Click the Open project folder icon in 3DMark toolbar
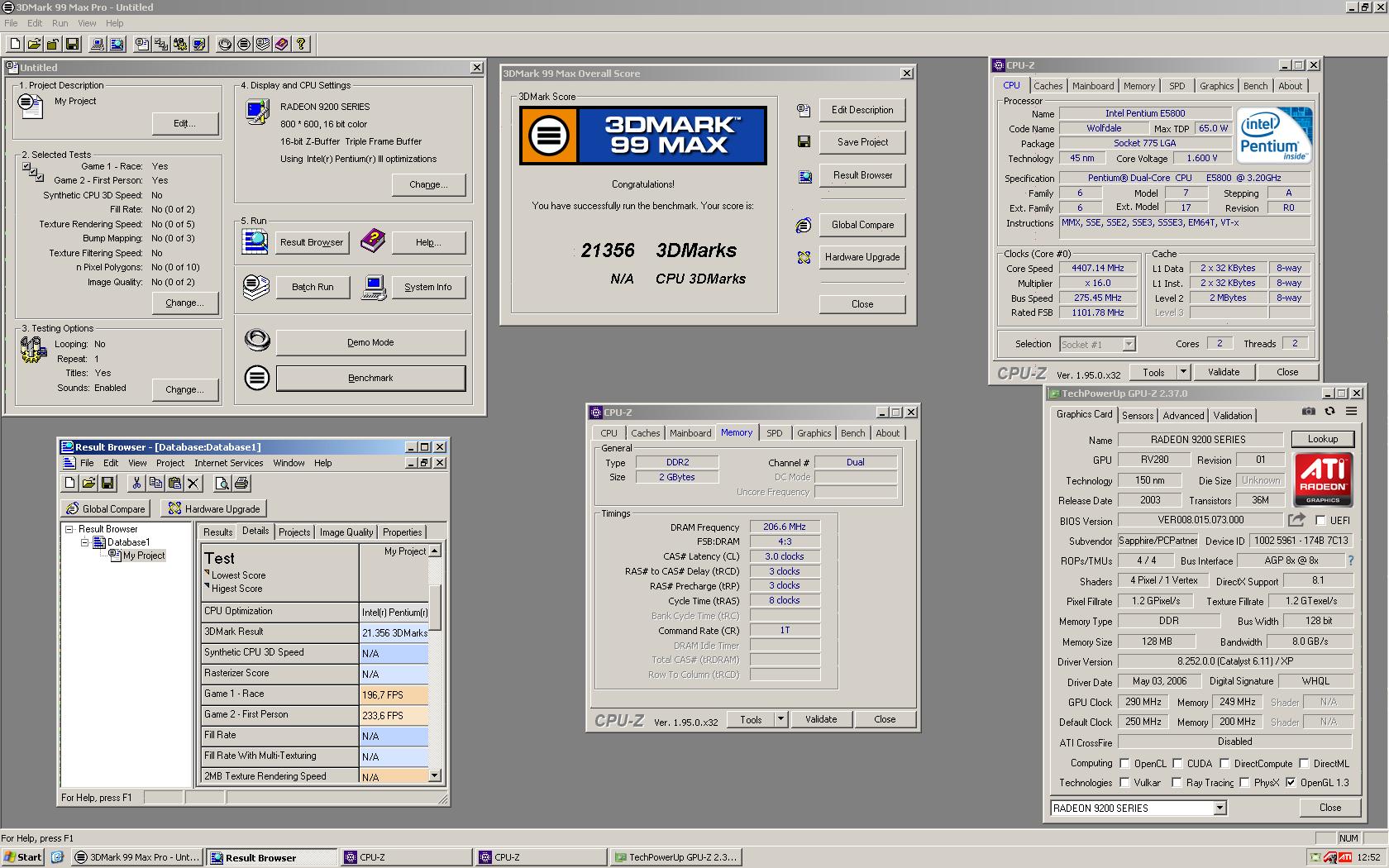 (x=34, y=44)
